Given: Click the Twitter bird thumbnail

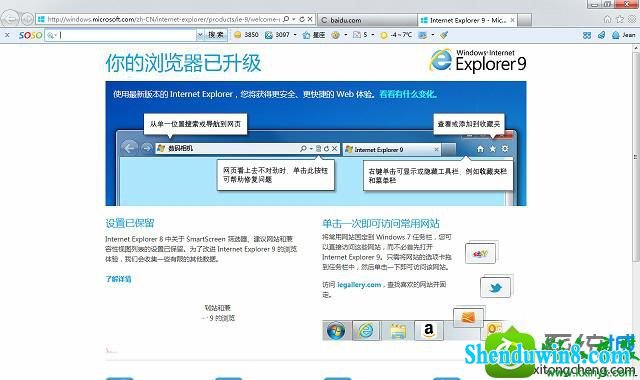Looking at the screenshot, I should coord(496,287).
